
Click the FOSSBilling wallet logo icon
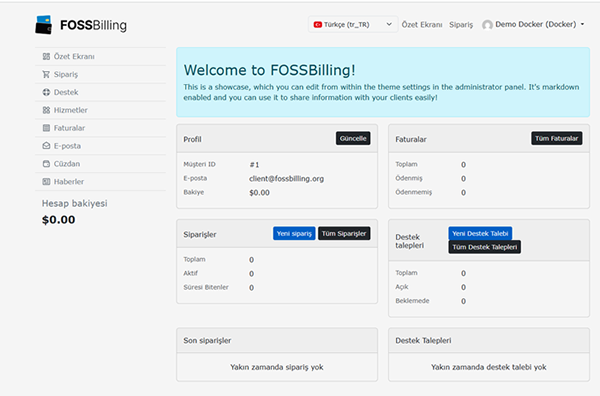[x=44, y=25]
